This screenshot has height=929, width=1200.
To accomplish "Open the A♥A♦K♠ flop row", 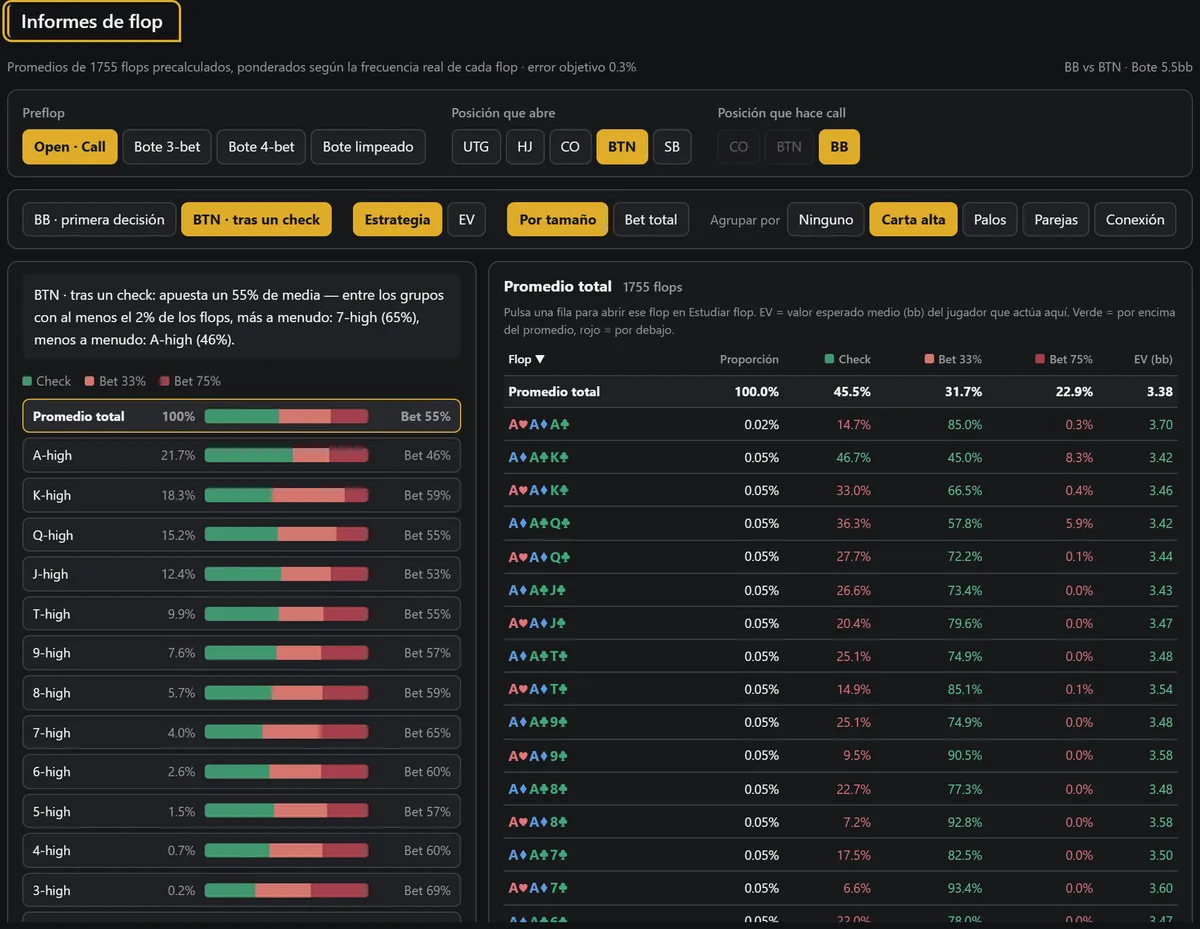I will [840, 490].
